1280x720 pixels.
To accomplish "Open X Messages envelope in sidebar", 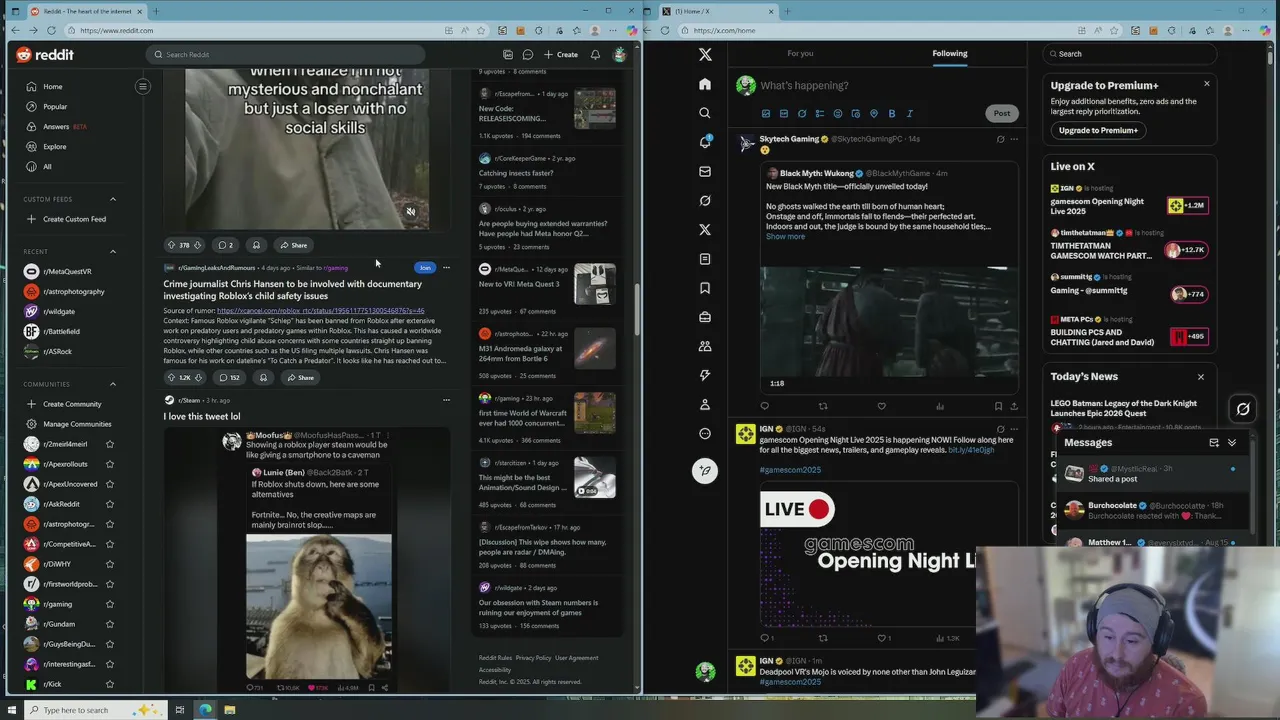I will [x=705, y=171].
